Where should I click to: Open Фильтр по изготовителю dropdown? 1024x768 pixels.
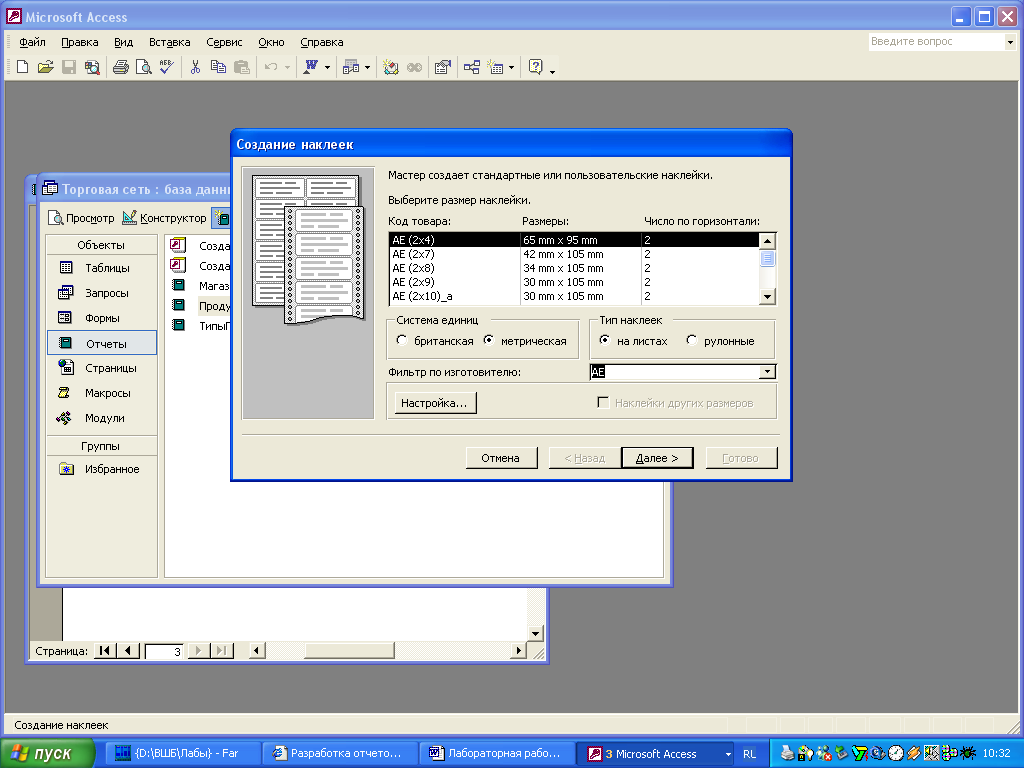click(x=767, y=372)
